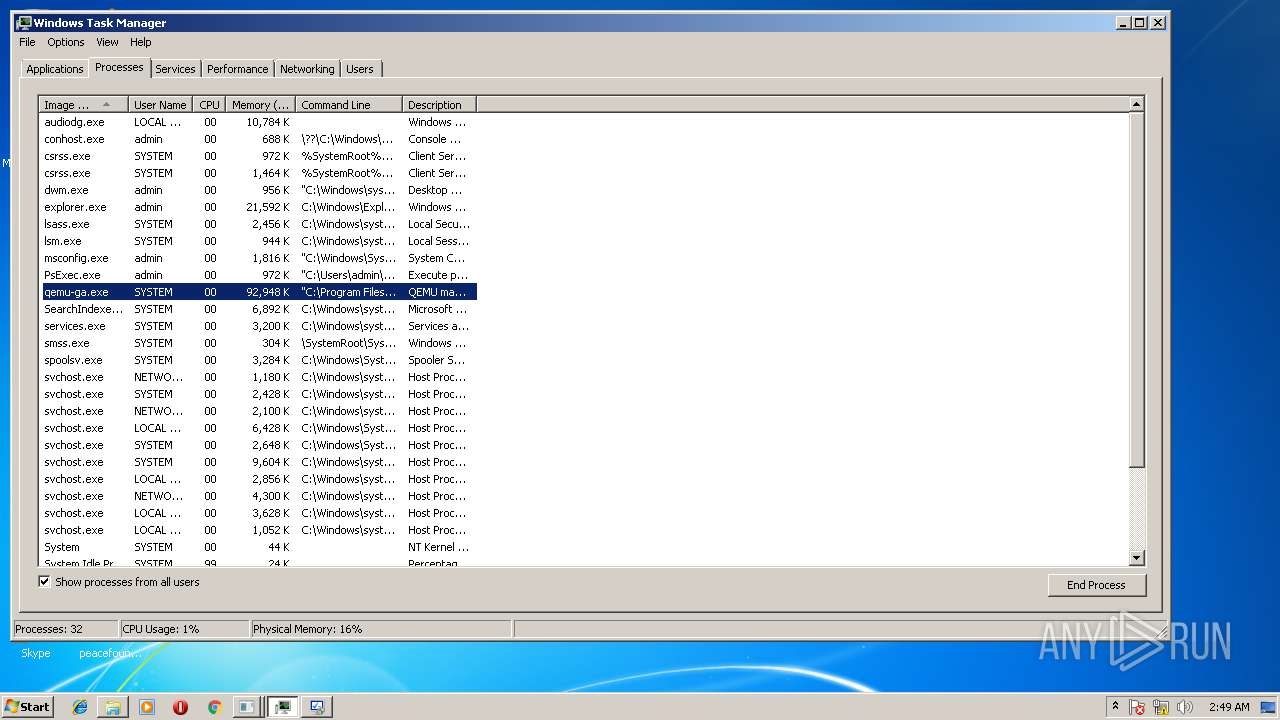Viewport: 1280px width, 720px height.
Task: Switch to the Users tab
Action: click(360, 69)
